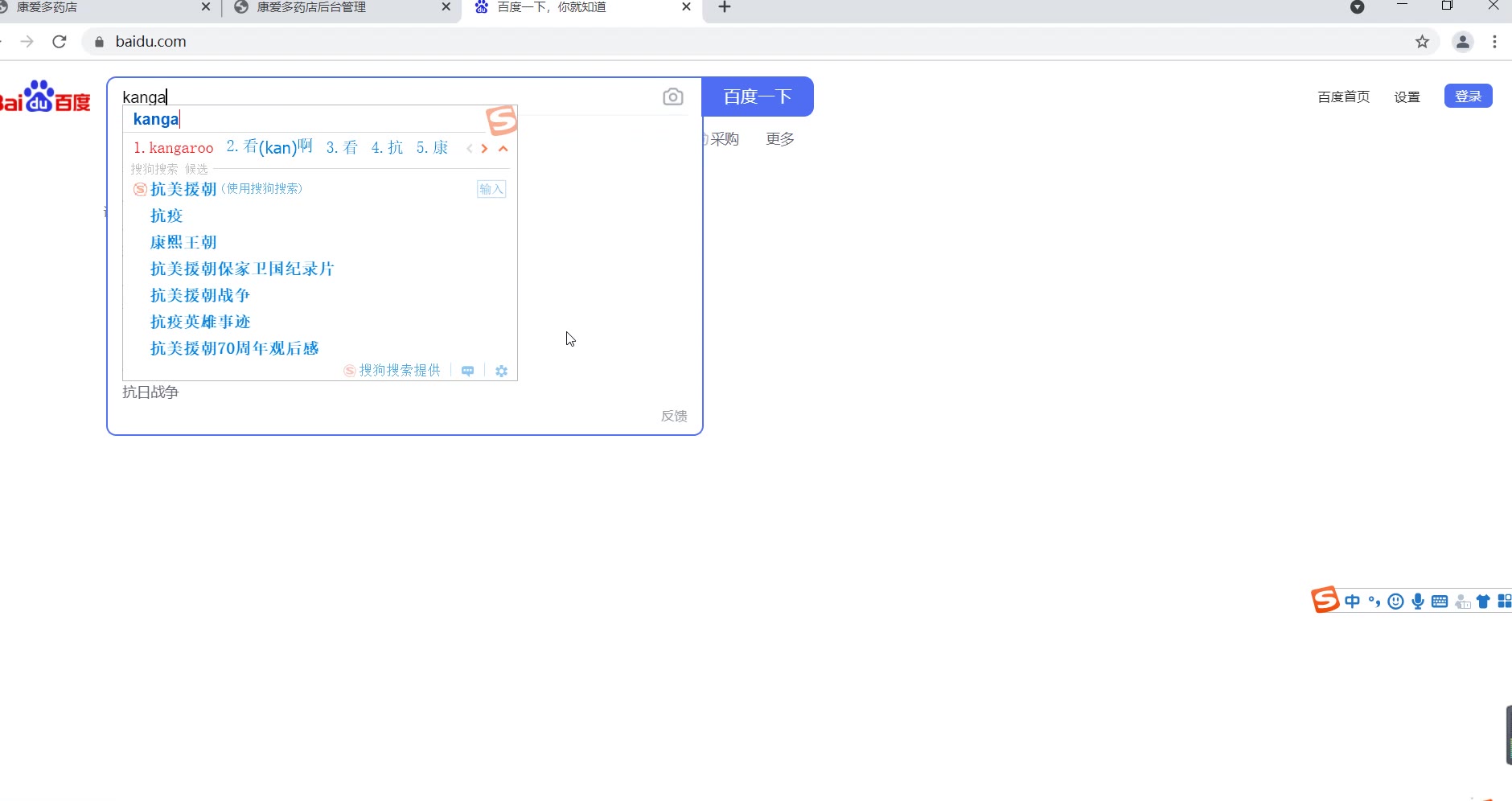The width and height of the screenshot is (1512, 801).
Task: Click the 输入 button beside 抗美援朝
Action: pyautogui.click(x=491, y=190)
